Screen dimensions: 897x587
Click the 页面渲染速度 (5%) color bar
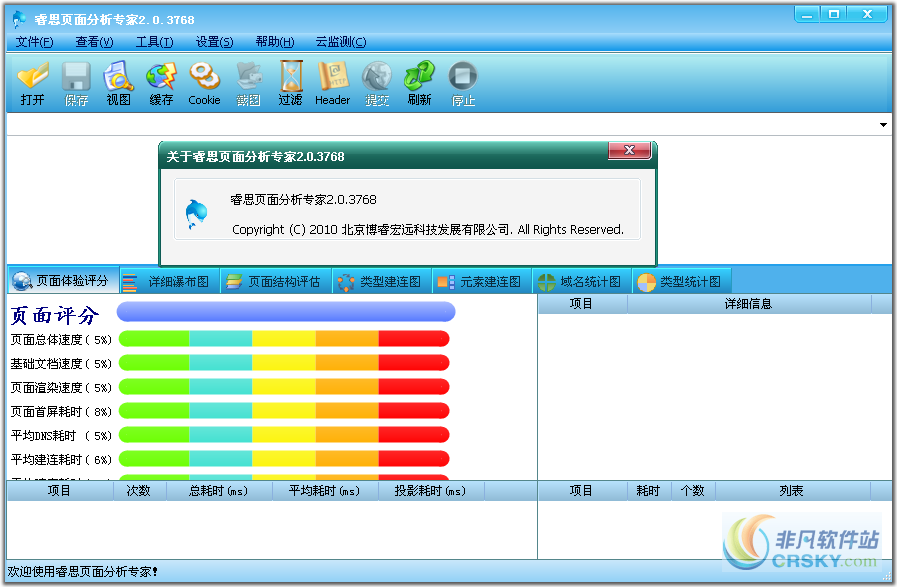[x=284, y=387]
